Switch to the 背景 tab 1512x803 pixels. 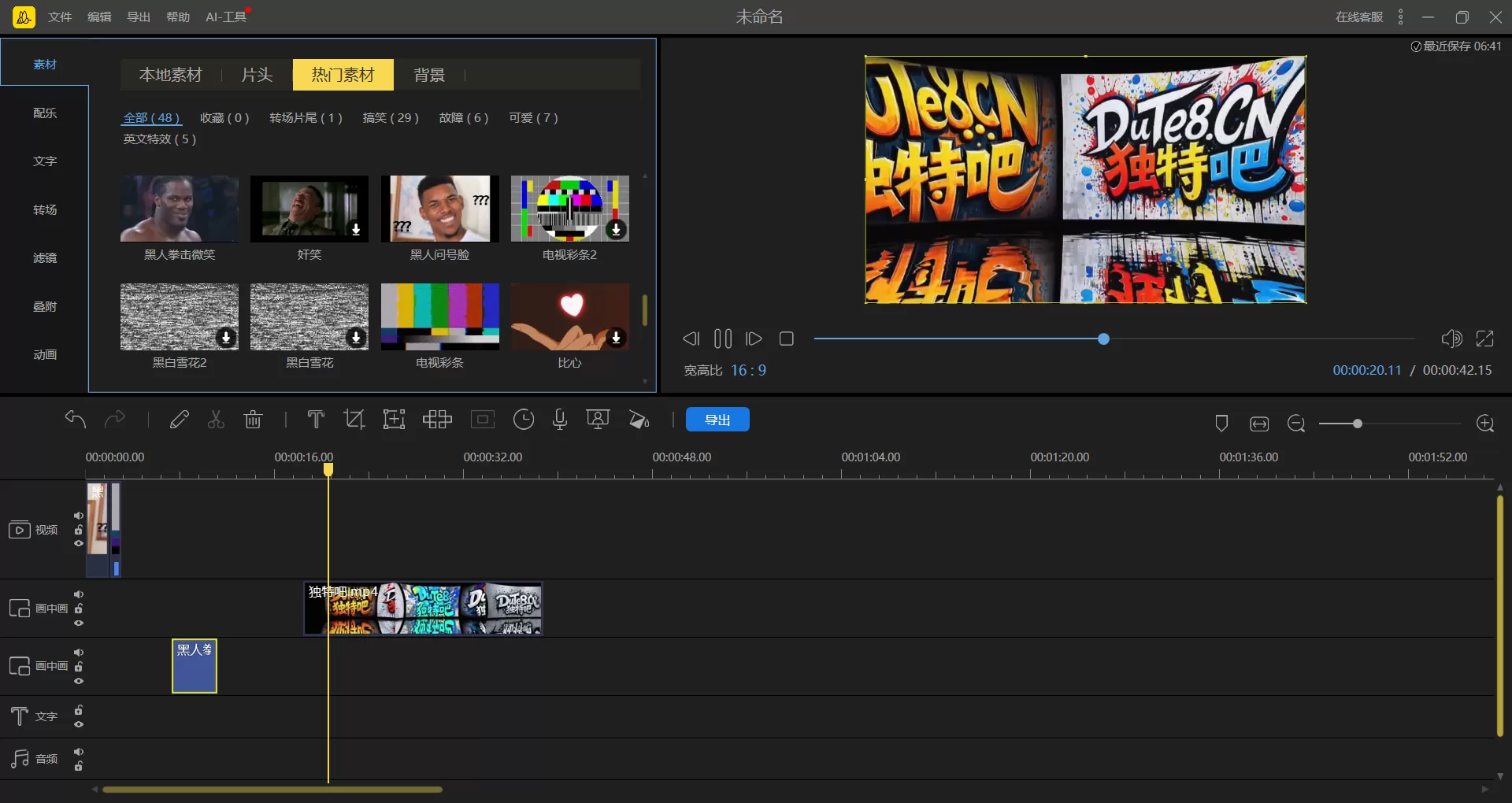click(x=429, y=75)
